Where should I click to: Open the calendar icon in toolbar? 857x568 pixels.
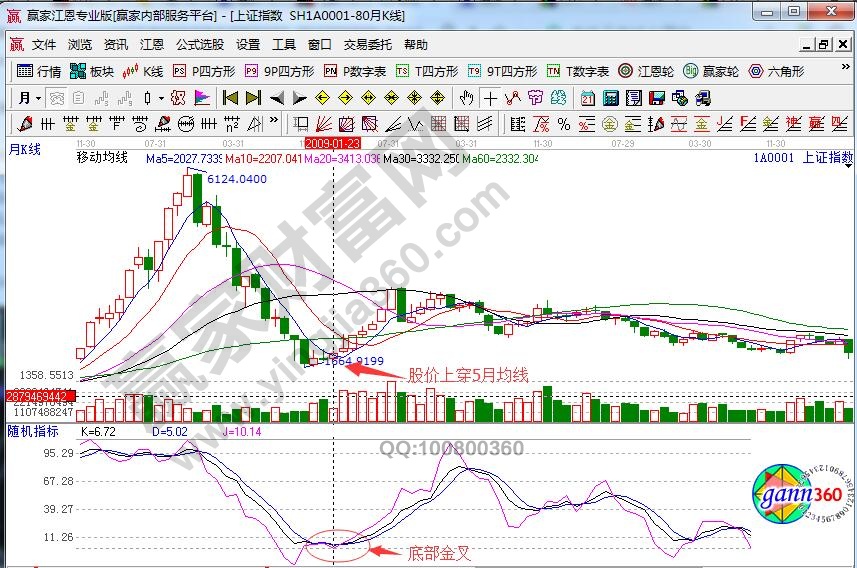tap(587, 98)
